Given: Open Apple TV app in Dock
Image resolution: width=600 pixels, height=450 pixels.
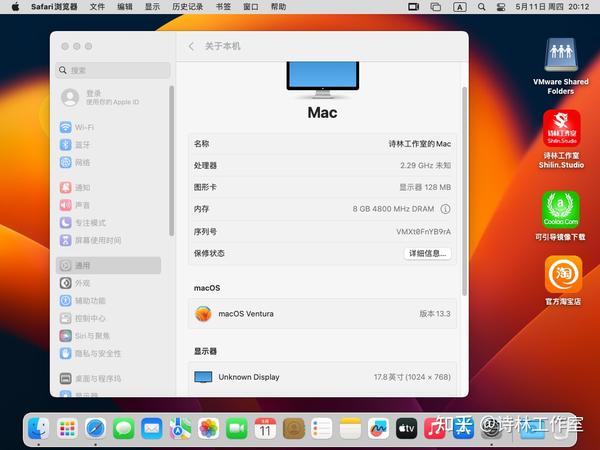Looking at the screenshot, I should coord(407,428).
